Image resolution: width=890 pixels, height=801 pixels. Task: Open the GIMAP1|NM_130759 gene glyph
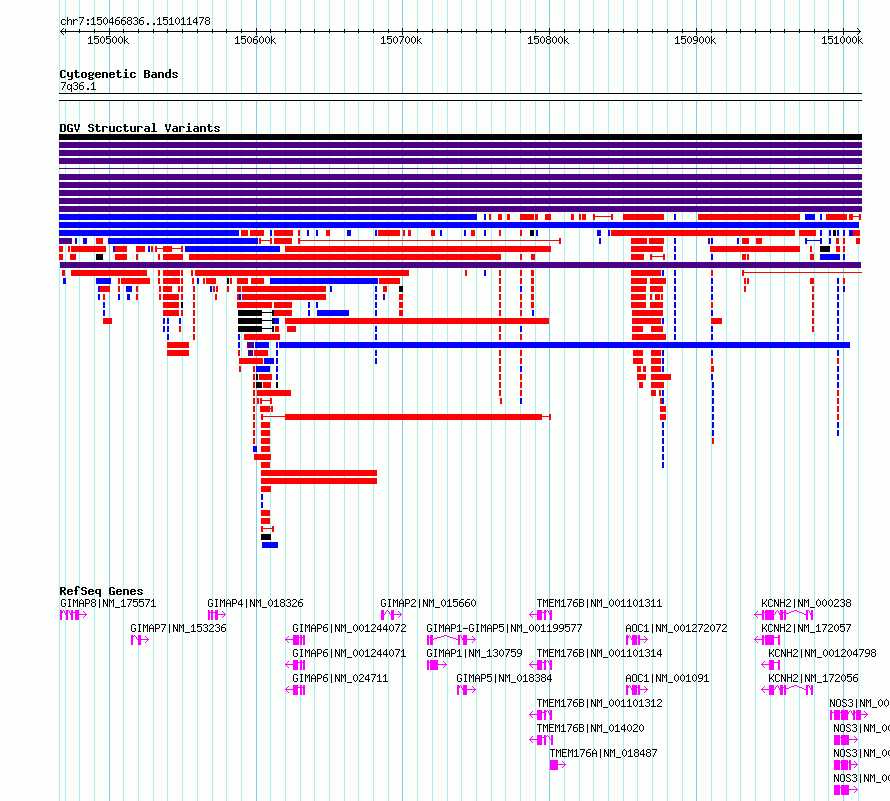click(x=436, y=665)
